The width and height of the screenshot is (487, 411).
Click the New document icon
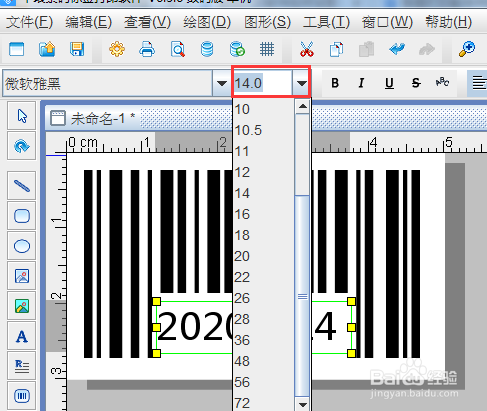pyautogui.click(x=16, y=49)
